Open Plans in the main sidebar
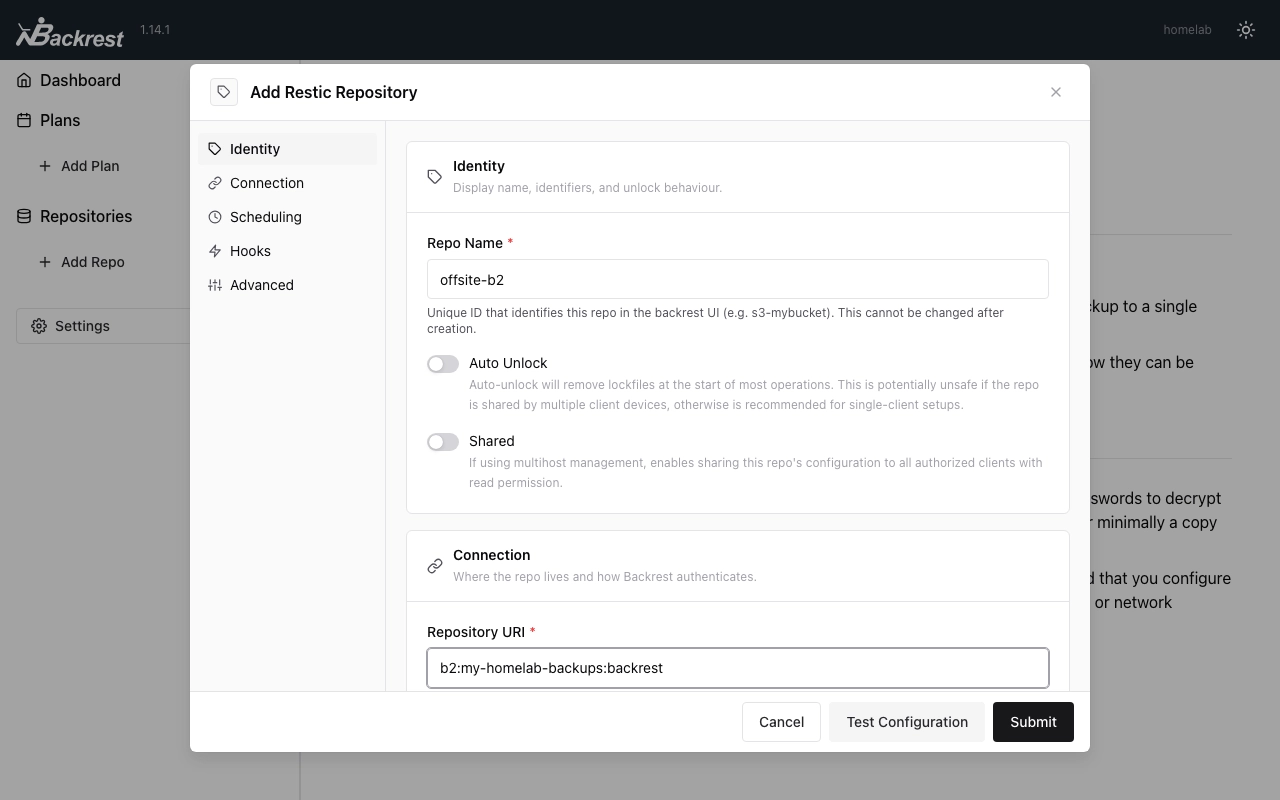The image size is (1280, 800). click(60, 120)
